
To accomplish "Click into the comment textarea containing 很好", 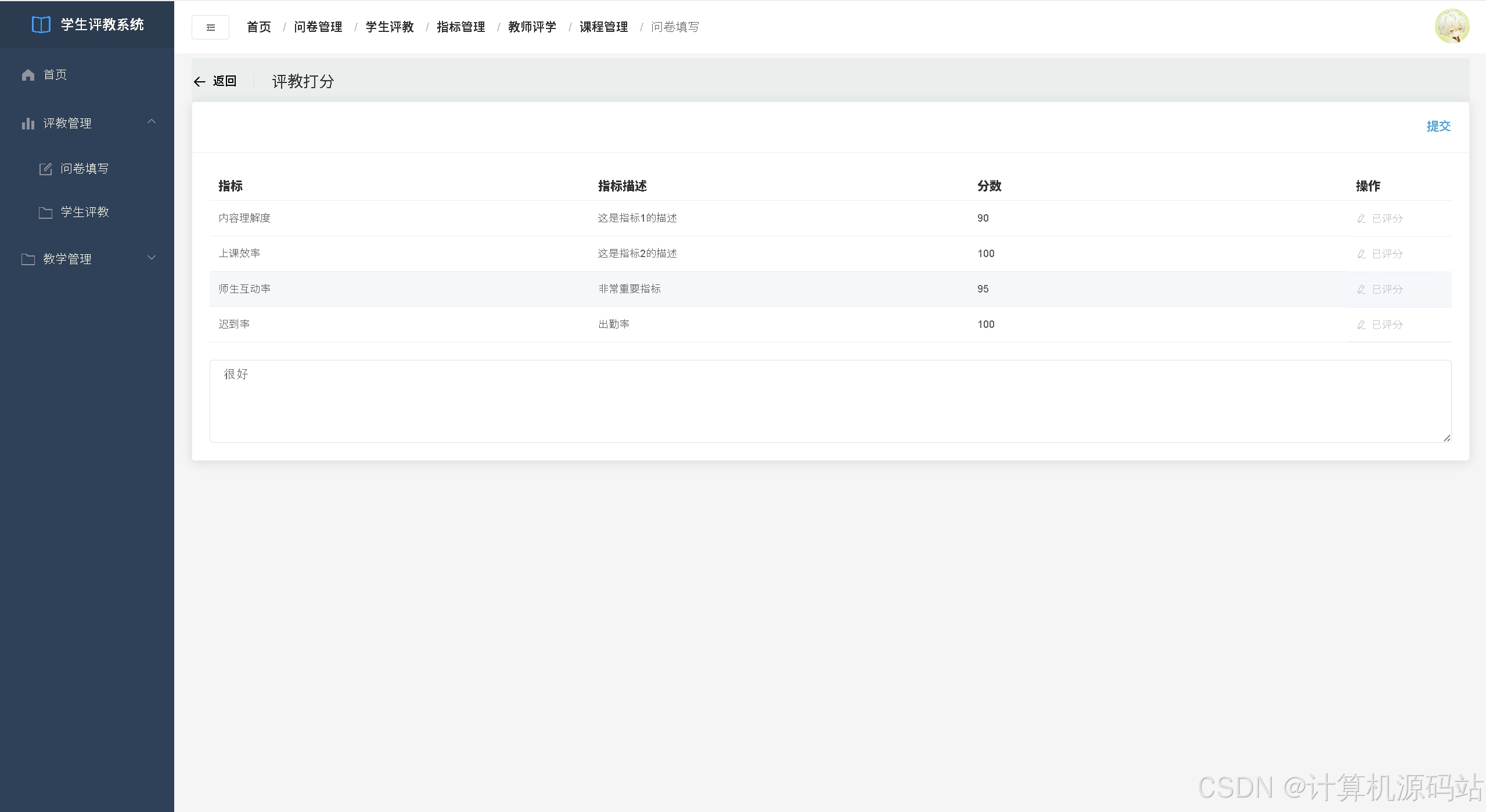I will 830,402.
